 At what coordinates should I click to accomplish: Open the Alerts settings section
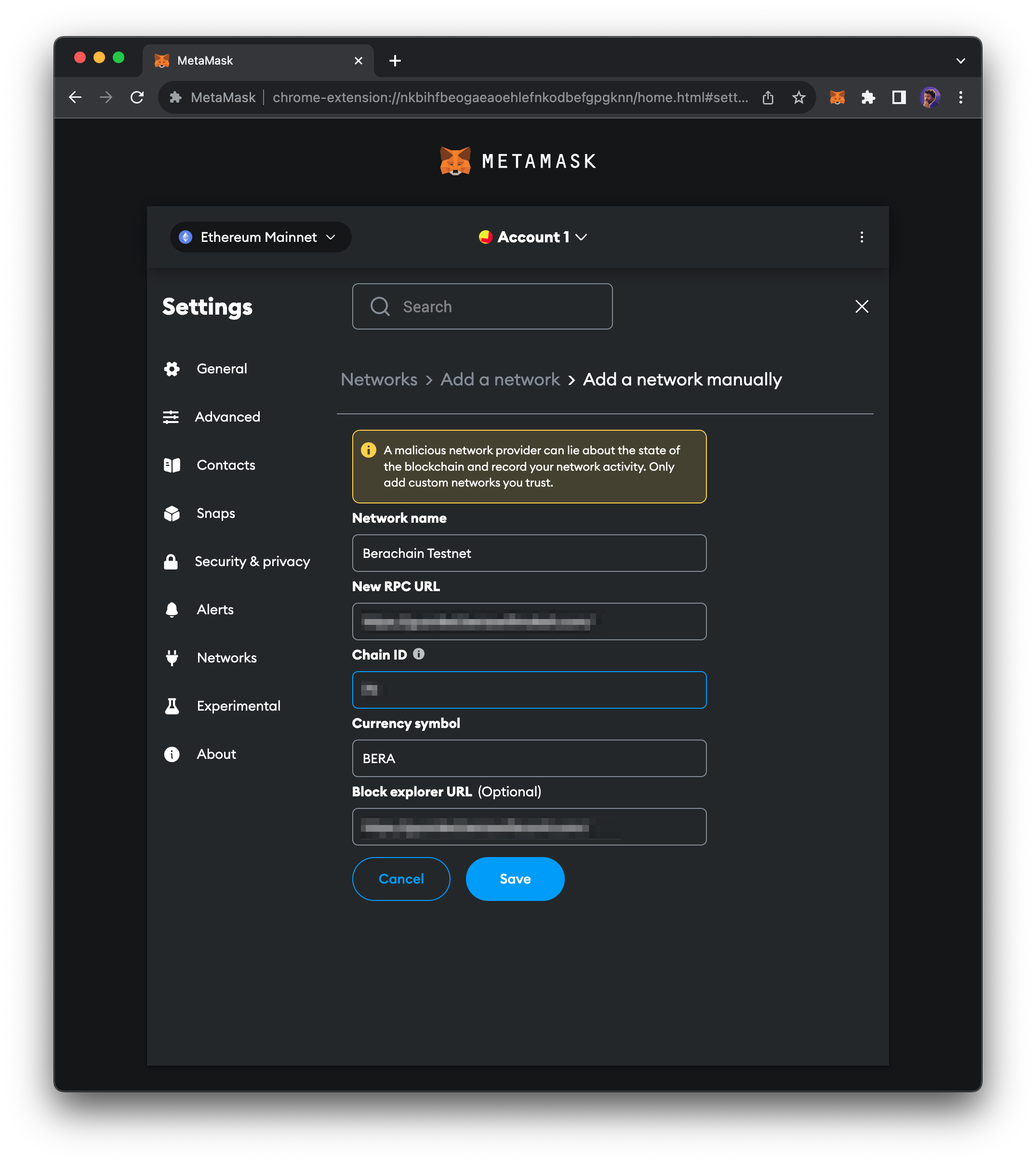[214, 609]
